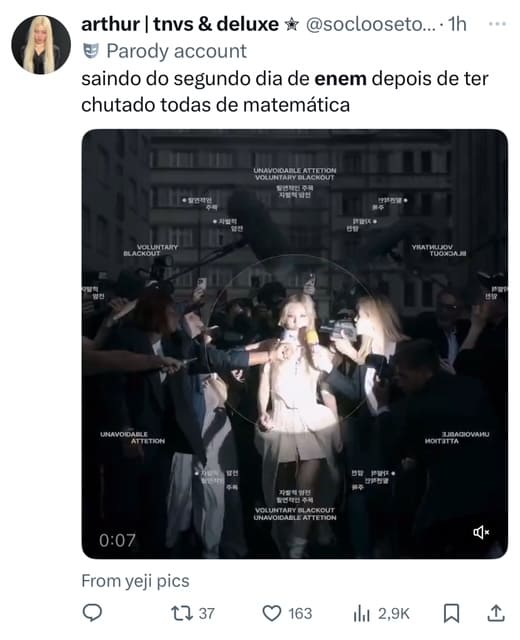Click the parody mask icon
Image resolution: width=520 pixels, height=640 pixels.
(x=91, y=51)
